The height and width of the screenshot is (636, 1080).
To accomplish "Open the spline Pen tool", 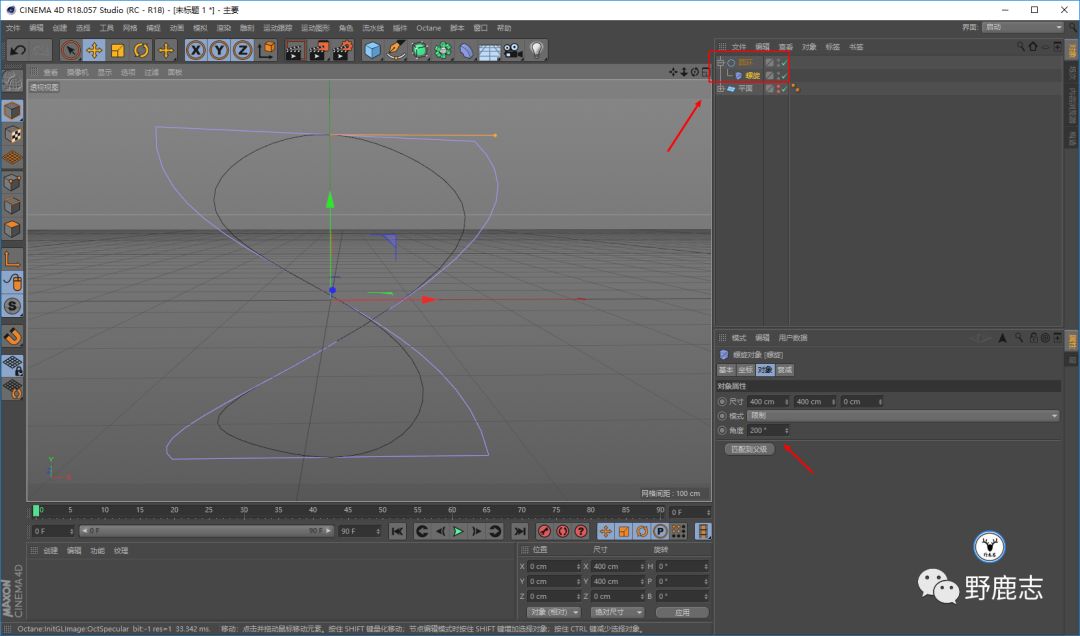I will (x=396, y=50).
